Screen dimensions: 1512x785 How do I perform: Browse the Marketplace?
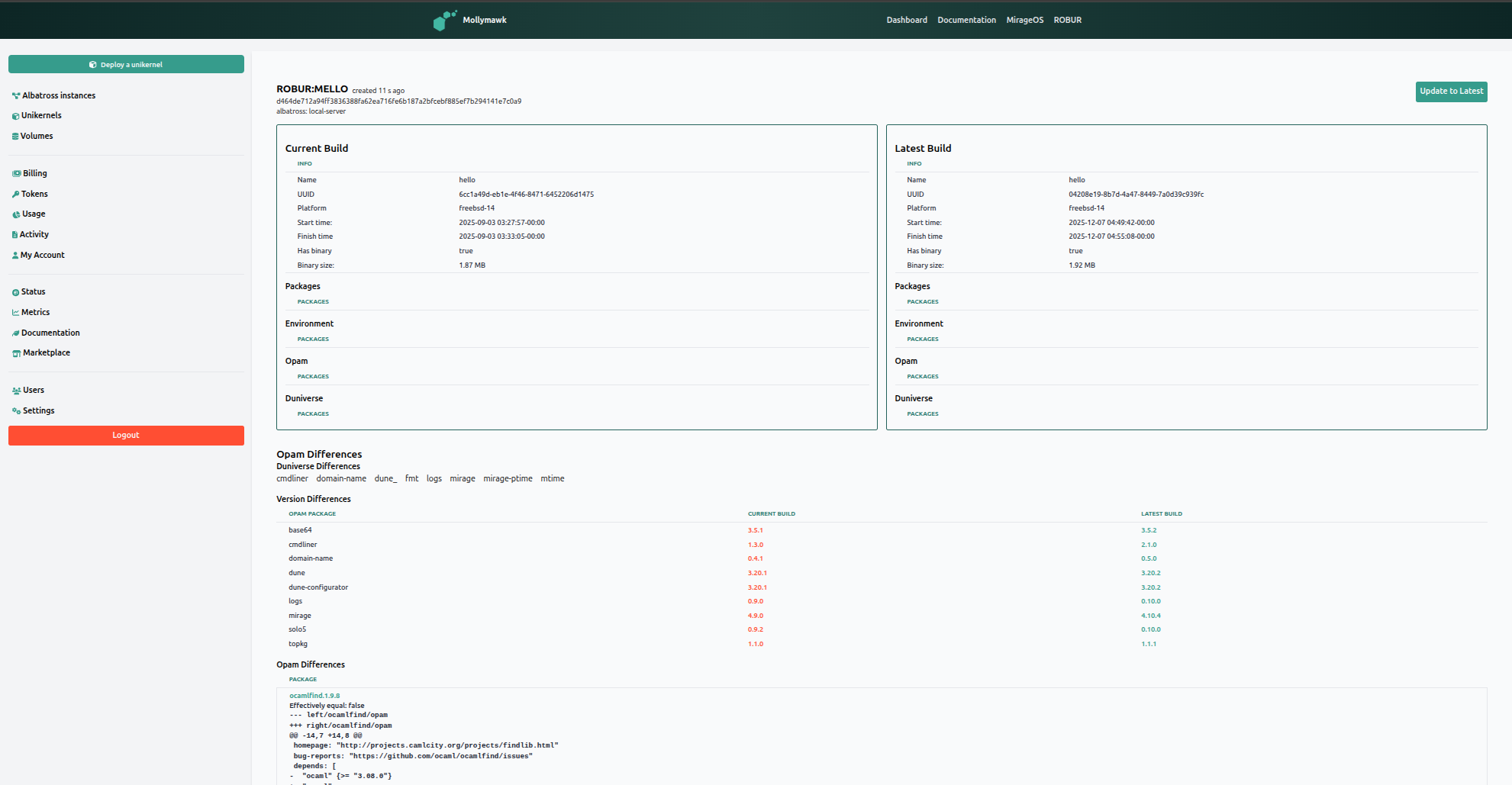(x=46, y=352)
